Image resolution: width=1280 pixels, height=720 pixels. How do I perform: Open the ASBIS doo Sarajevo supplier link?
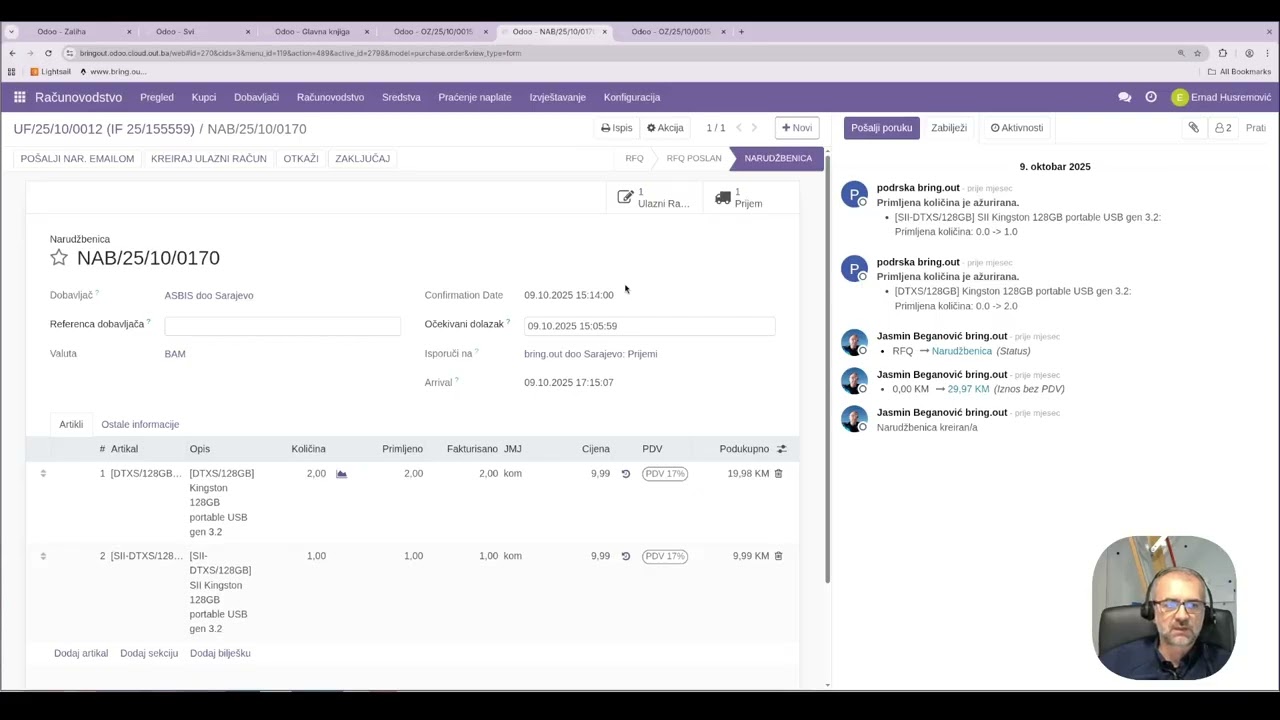(x=209, y=295)
